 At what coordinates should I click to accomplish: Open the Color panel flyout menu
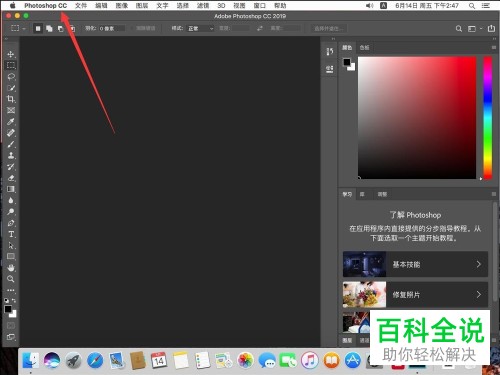(494, 47)
